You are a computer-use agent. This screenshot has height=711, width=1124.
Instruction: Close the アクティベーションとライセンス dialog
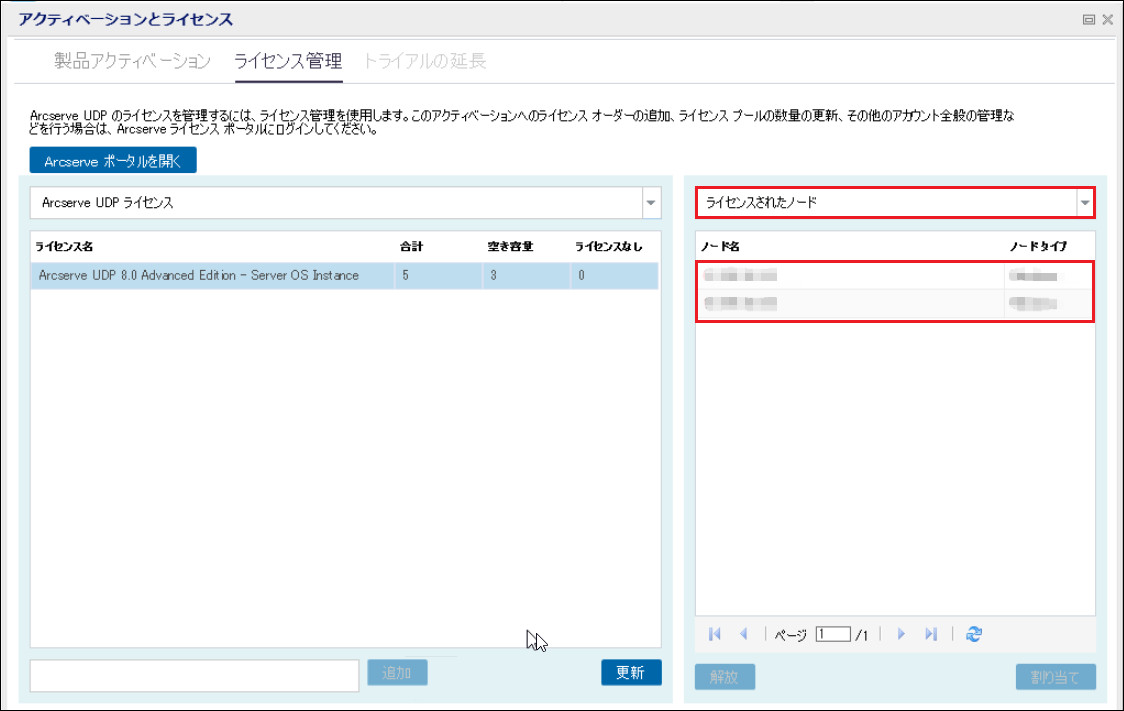1108,19
